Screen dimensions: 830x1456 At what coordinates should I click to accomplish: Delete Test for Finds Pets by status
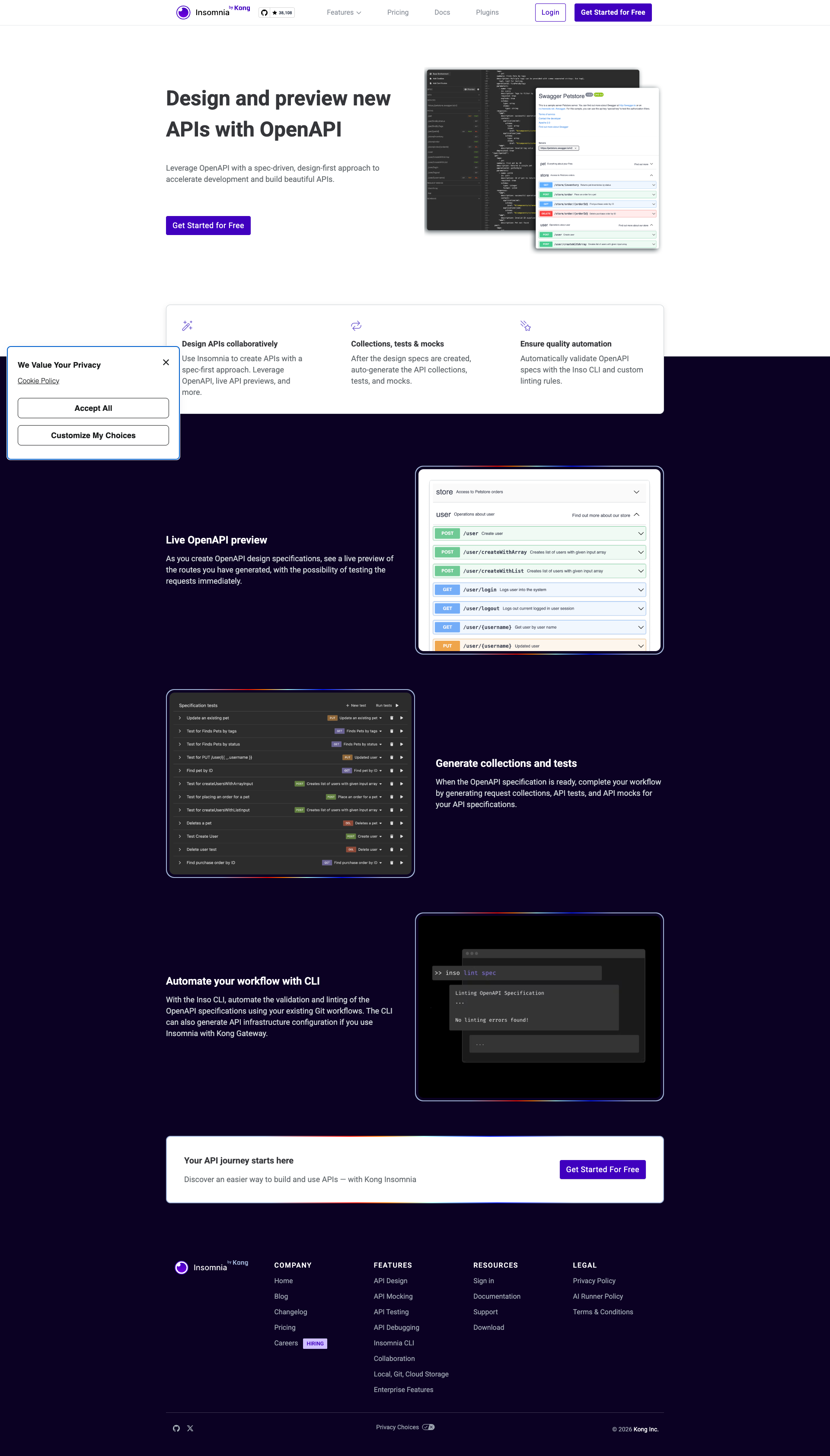pyautogui.click(x=392, y=744)
